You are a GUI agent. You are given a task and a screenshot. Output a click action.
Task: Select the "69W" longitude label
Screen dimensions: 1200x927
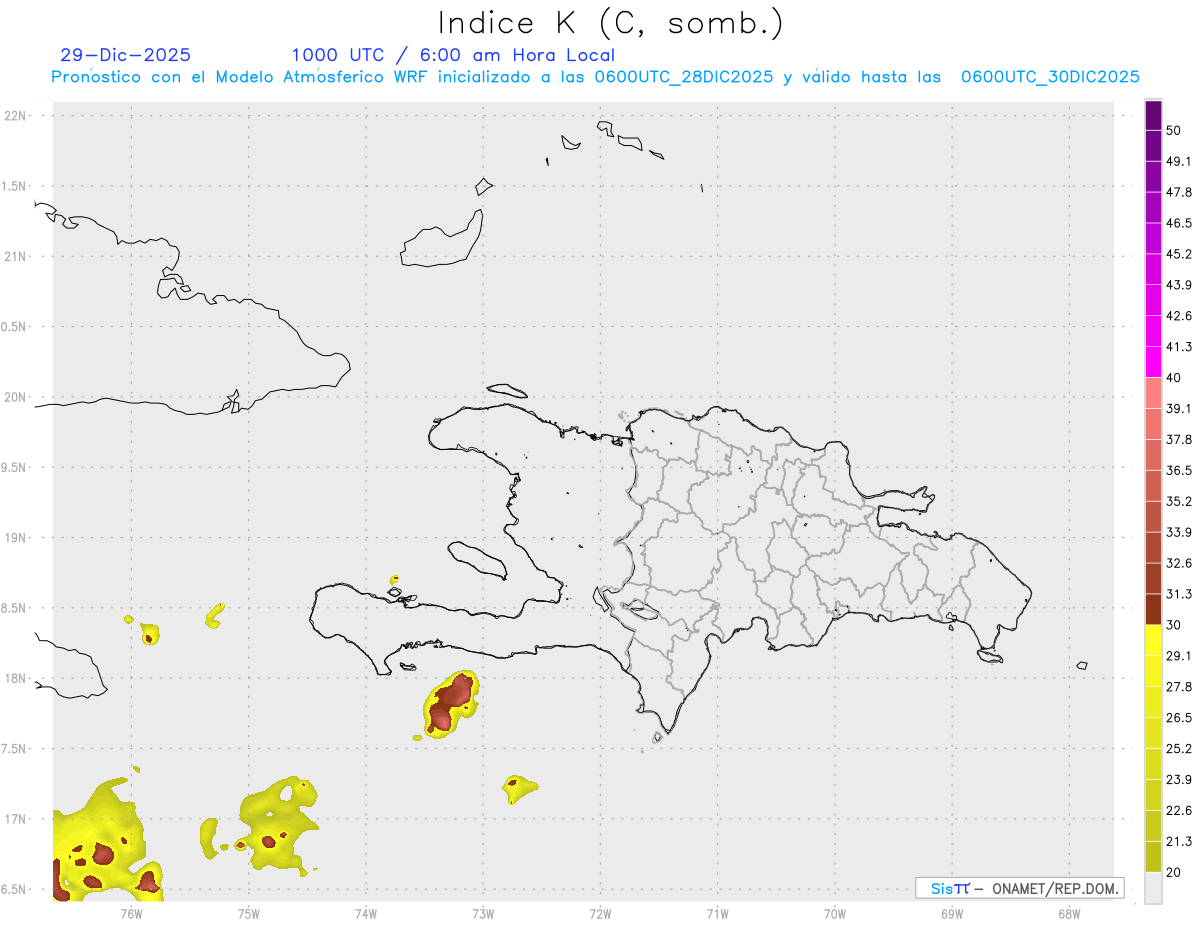pos(951,913)
